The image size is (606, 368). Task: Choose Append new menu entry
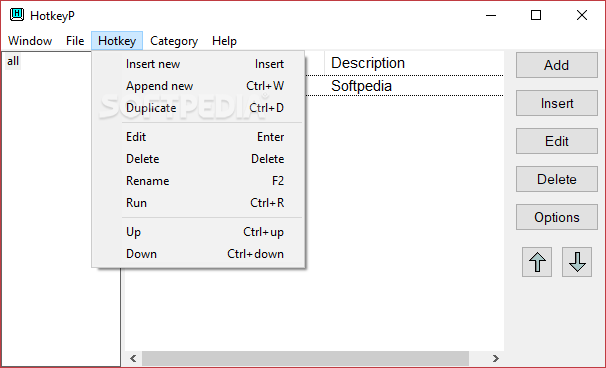198,86
